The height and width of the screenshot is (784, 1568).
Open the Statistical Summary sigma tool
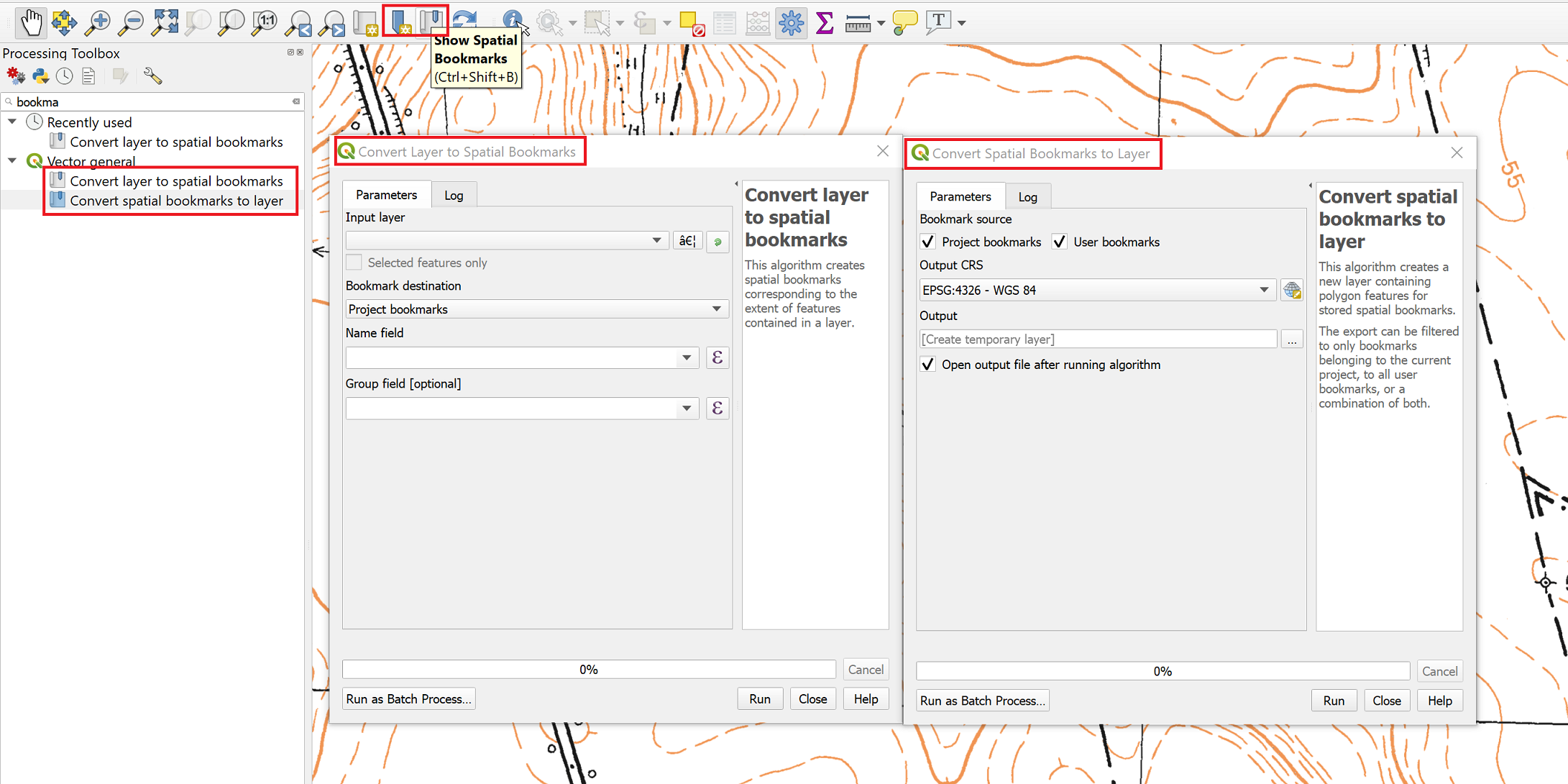[825, 22]
